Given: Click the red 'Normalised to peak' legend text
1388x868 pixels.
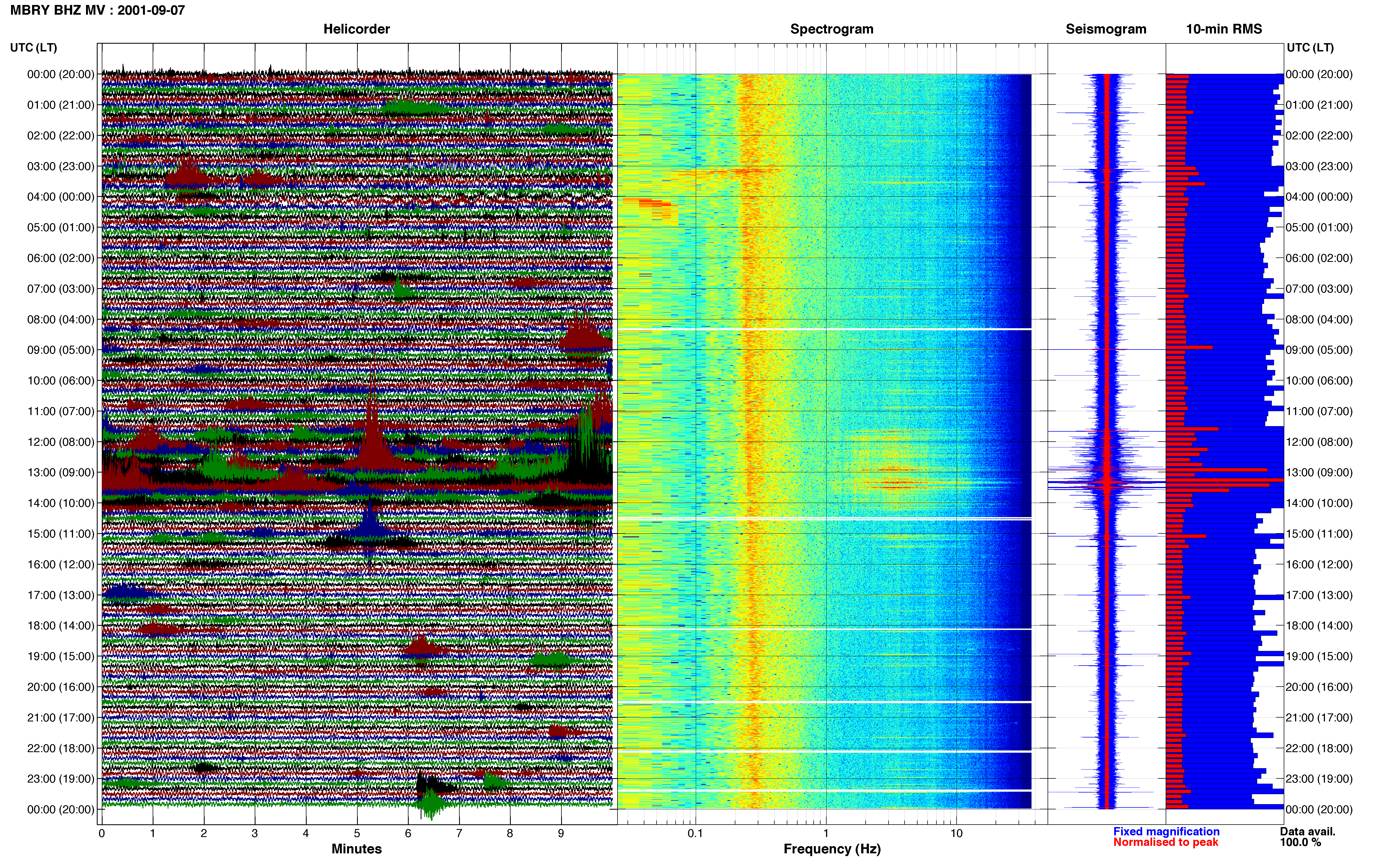Looking at the screenshot, I should 1165,842.
